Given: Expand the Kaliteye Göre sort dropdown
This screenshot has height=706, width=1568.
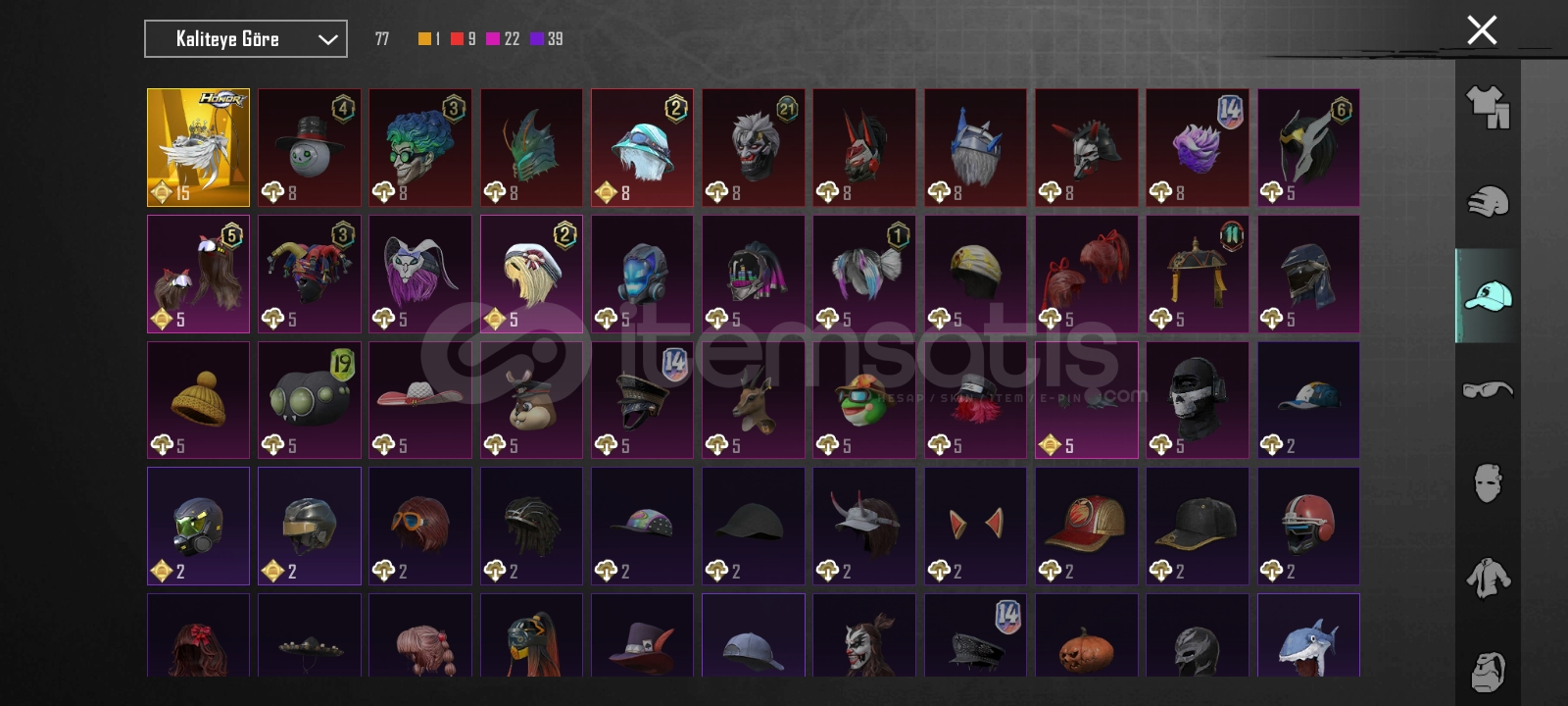Looking at the screenshot, I should tap(246, 39).
